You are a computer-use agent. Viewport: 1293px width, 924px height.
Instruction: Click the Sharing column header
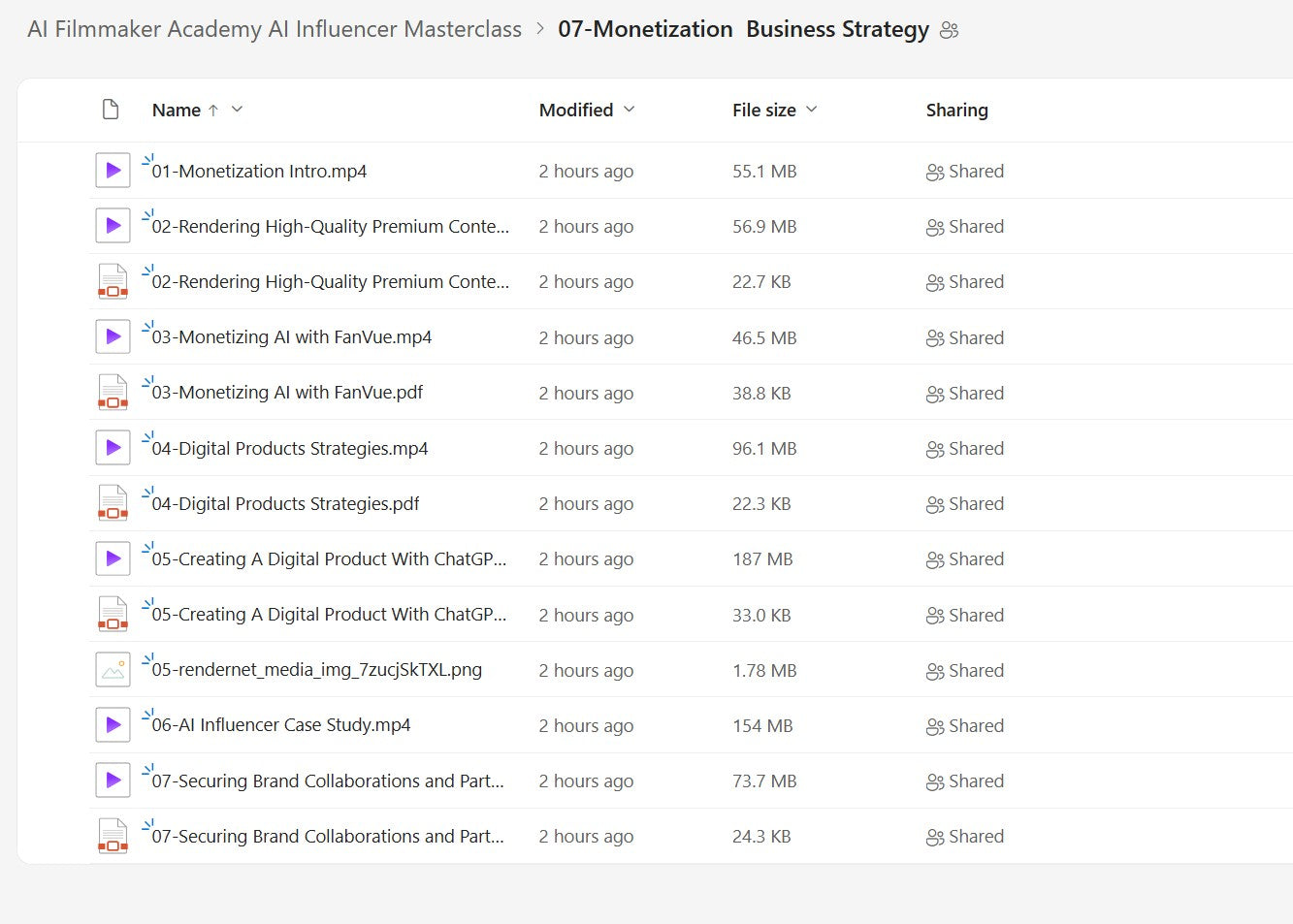pos(956,110)
